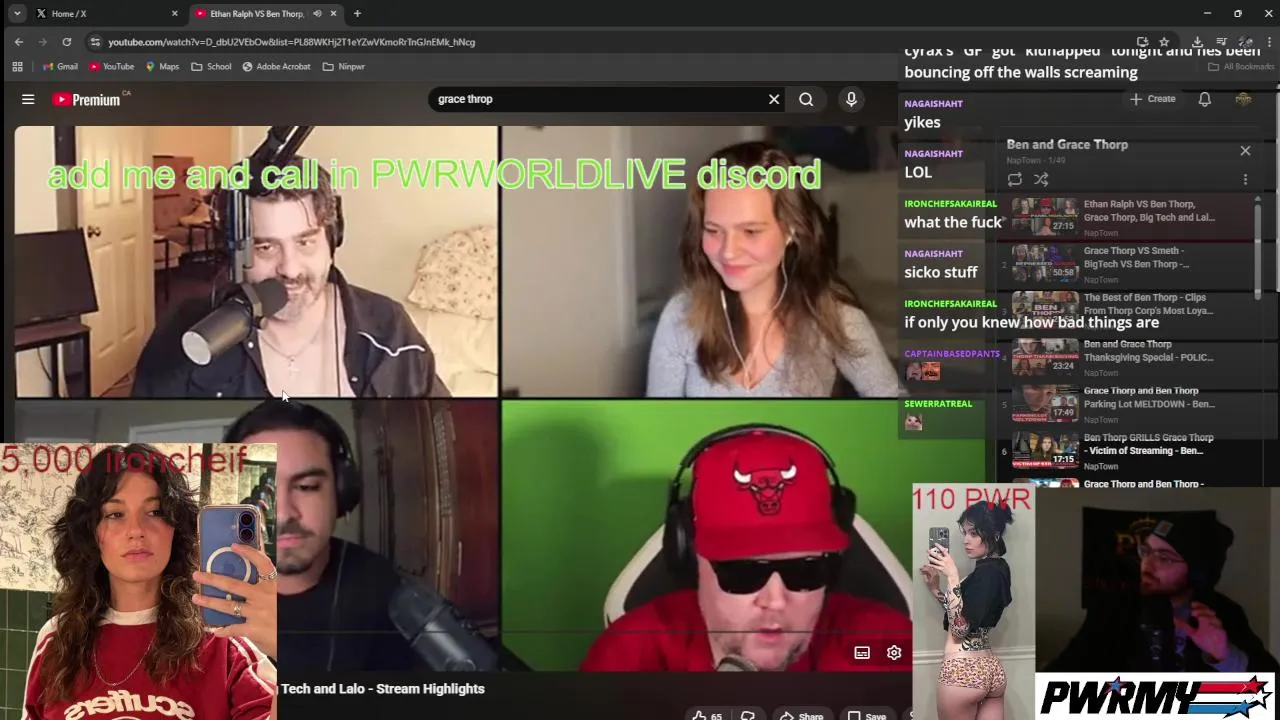
Task: Dislike the video
Action: tap(747, 716)
